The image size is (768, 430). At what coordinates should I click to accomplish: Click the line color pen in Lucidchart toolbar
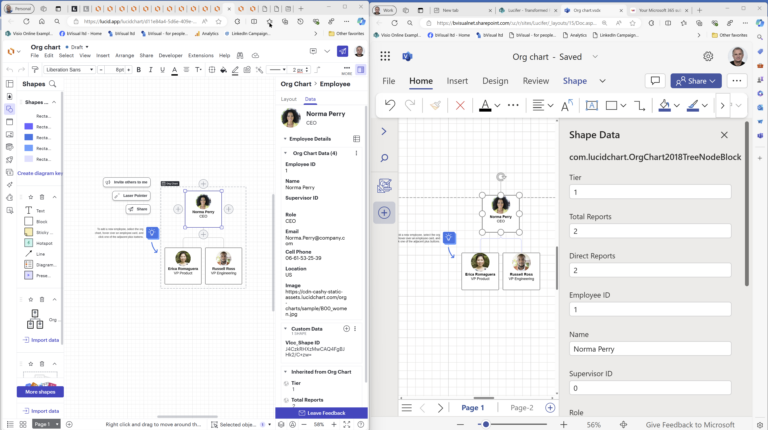[235, 70]
